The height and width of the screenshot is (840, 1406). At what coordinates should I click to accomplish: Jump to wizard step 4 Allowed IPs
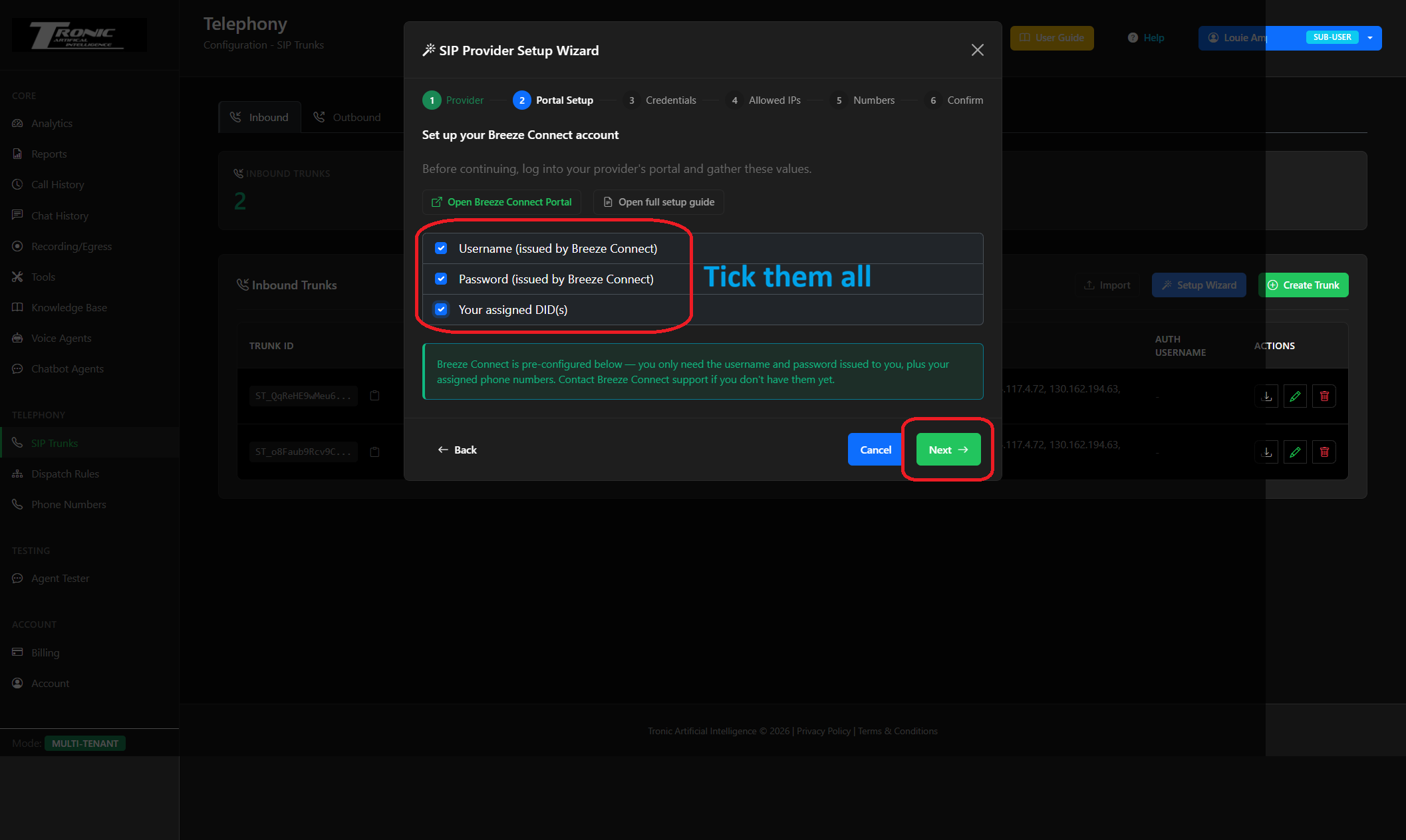click(x=764, y=100)
